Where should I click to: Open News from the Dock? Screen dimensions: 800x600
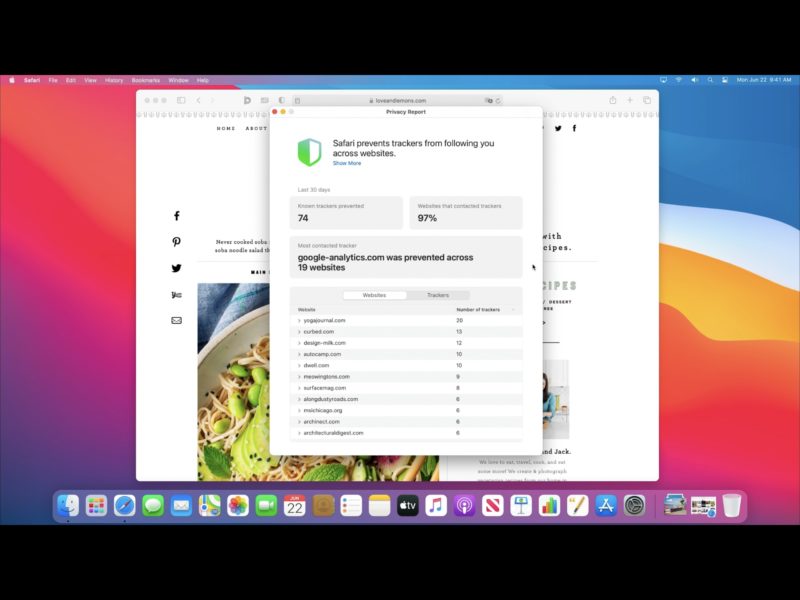click(x=493, y=506)
